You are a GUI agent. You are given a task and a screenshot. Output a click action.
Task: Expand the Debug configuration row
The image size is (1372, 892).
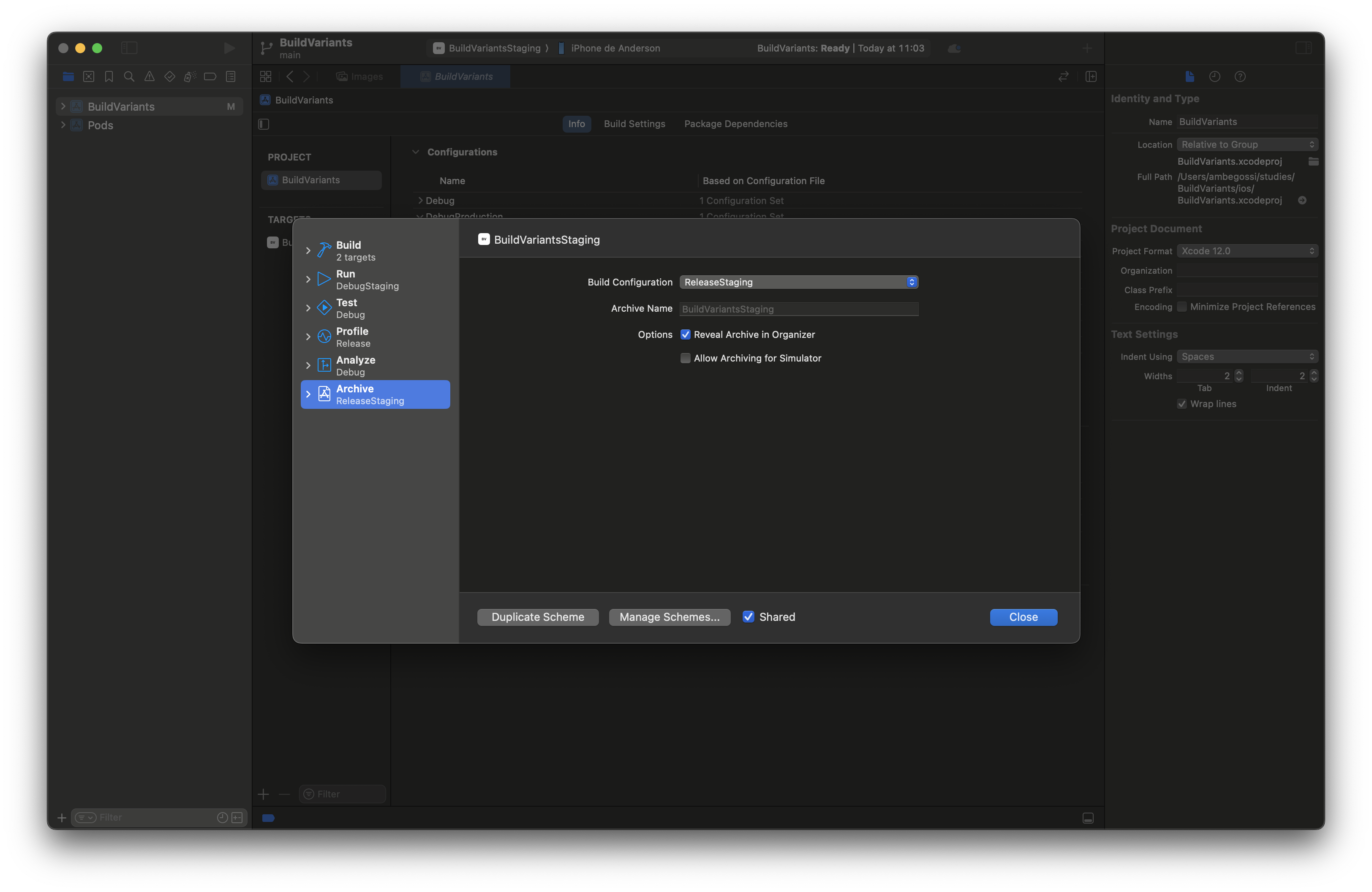click(x=420, y=201)
